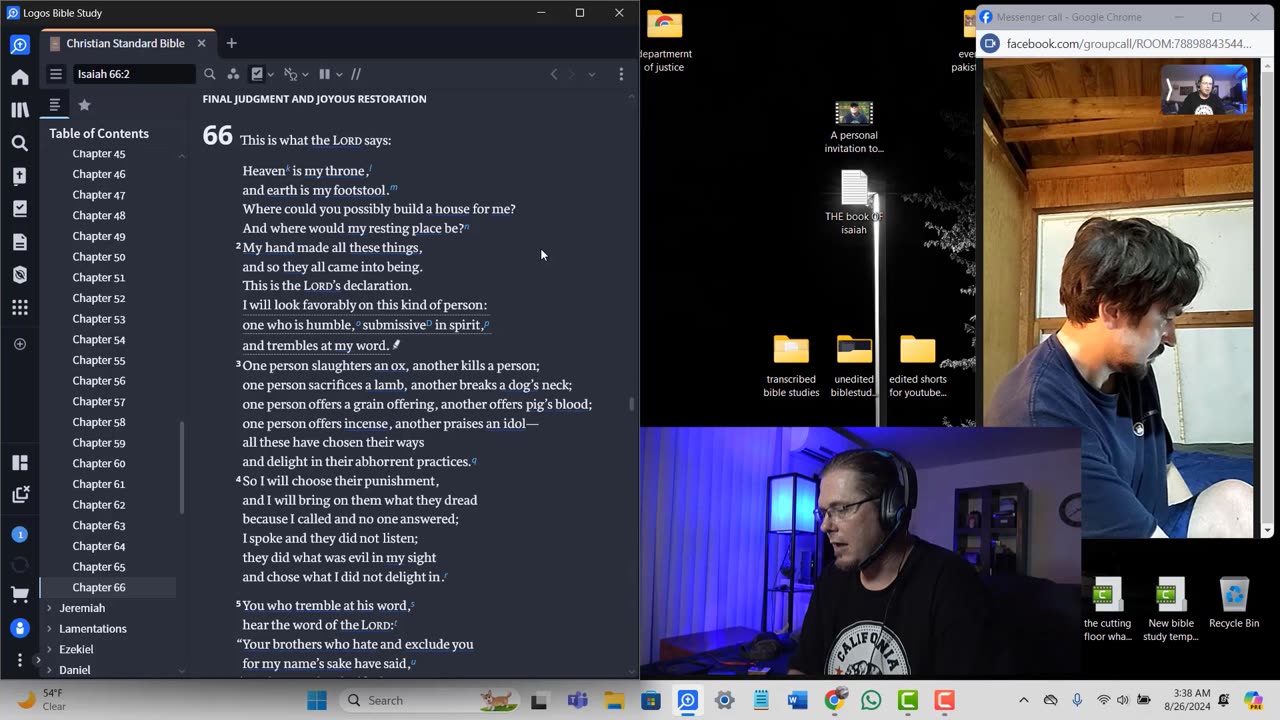Toggle the Table of Contents hamburger button
Screen dimensions: 1280x720
pyautogui.click(x=56, y=74)
